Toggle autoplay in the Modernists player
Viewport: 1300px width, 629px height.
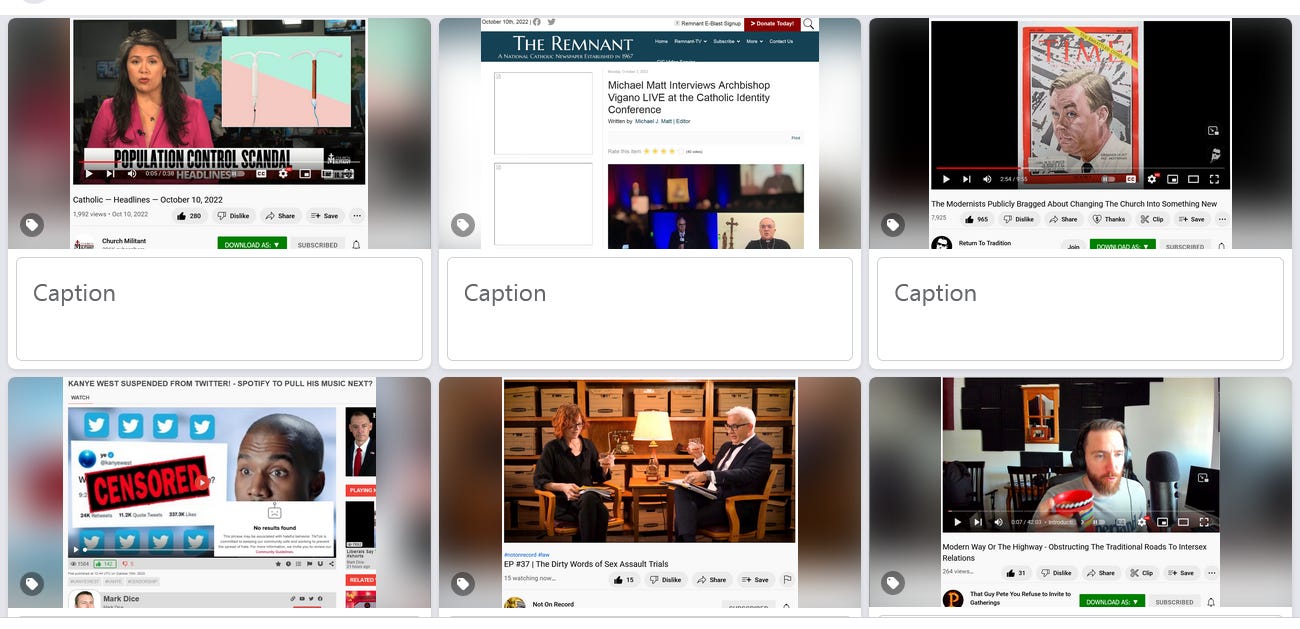click(x=1108, y=179)
